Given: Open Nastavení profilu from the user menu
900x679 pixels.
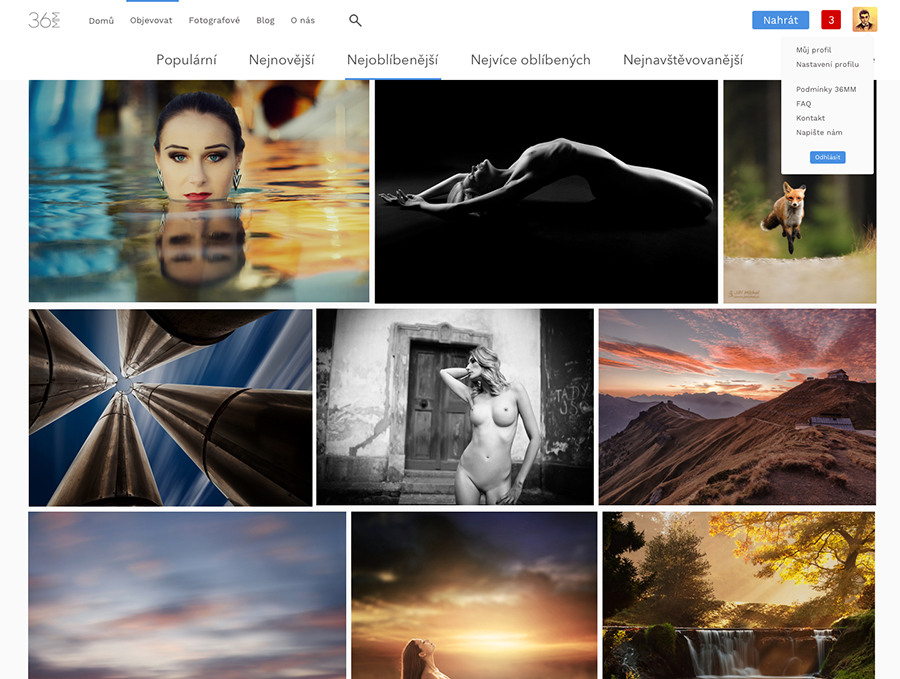Looking at the screenshot, I should tap(827, 64).
